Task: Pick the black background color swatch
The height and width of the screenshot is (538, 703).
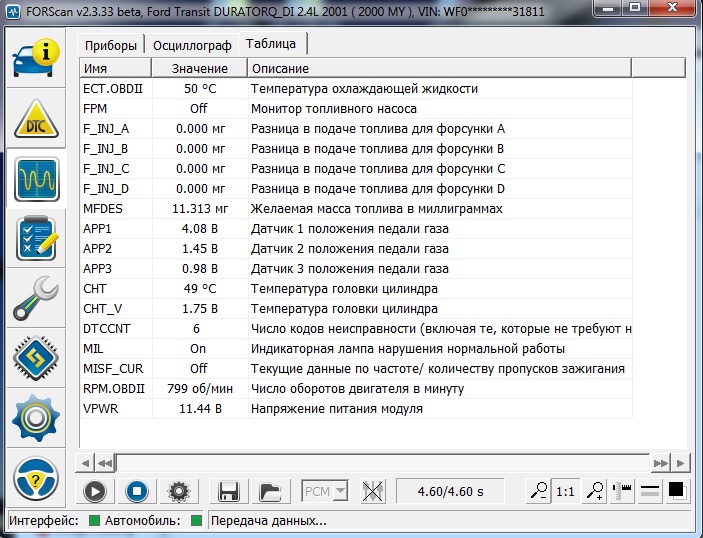Action: 676,490
